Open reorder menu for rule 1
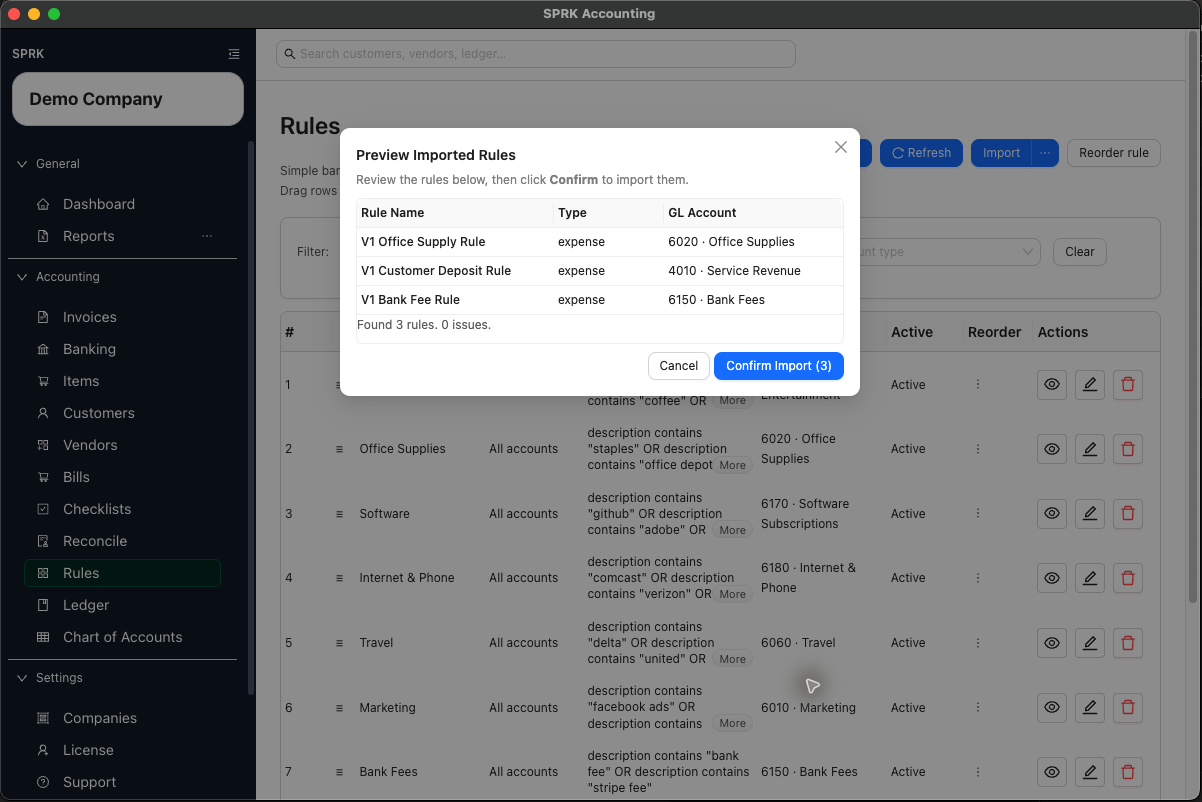Image resolution: width=1202 pixels, height=802 pixels. click(978, 385)
